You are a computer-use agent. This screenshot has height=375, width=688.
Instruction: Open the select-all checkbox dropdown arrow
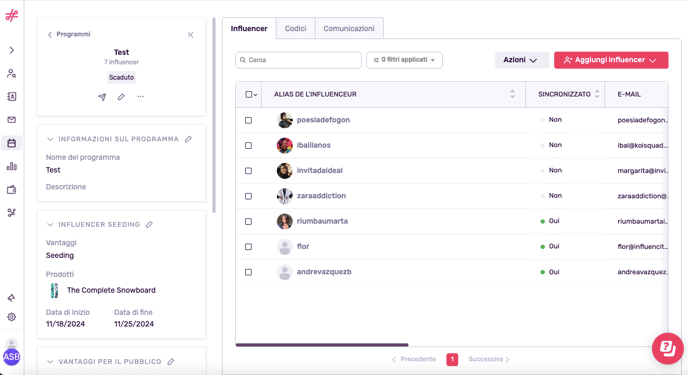point(255,95)
